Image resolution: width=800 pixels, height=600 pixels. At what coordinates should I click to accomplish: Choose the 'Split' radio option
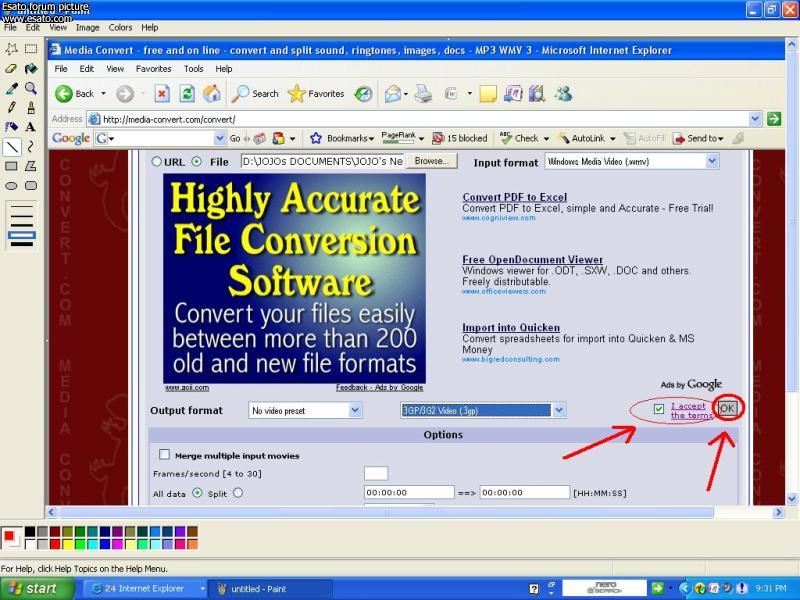coord(238,493)
